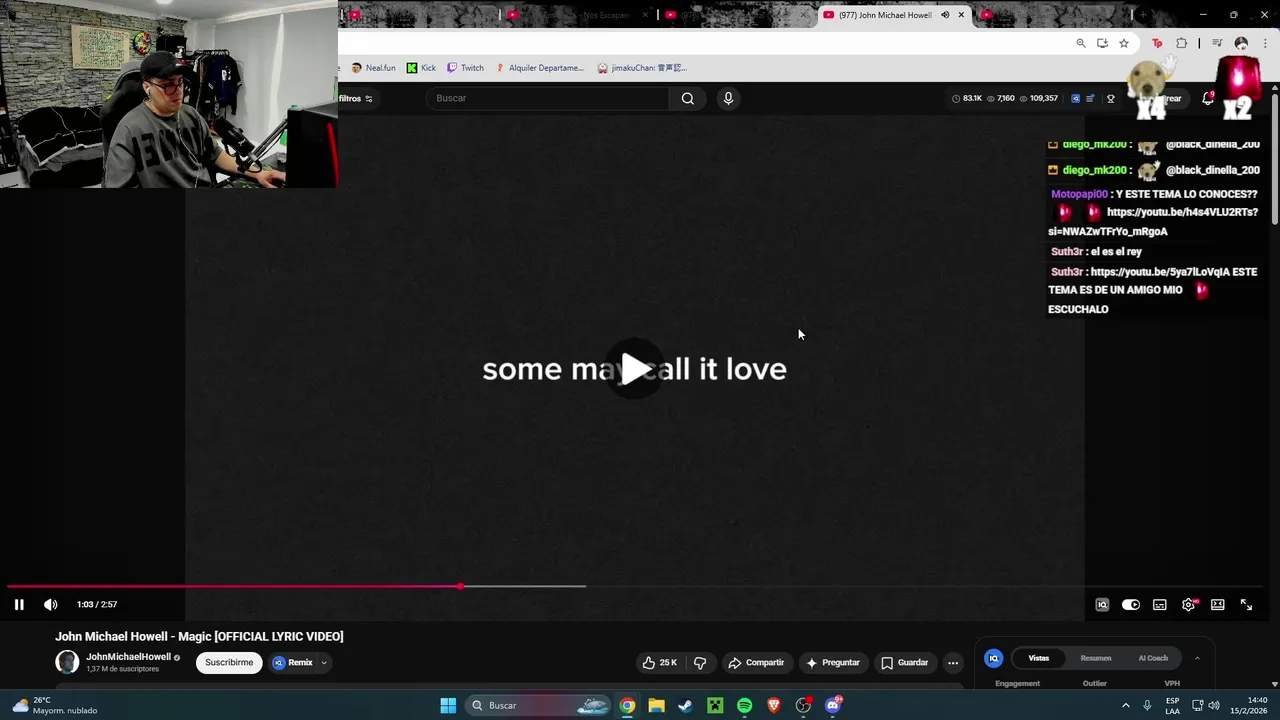The image size is (1280, 720).
Task: Open Discord from the taskbar
Action: (833, 706)
